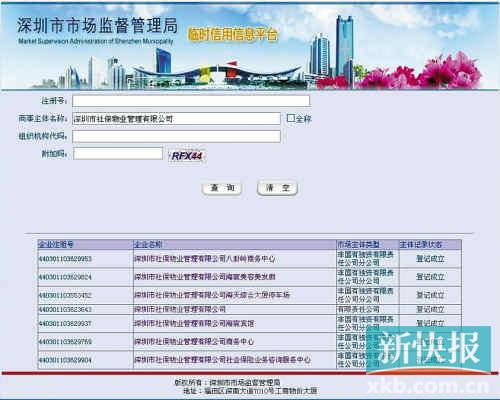Viewport: 500px width, 400px height.
Task: Click the 清空 clear button
Action: tap(277, 188)
